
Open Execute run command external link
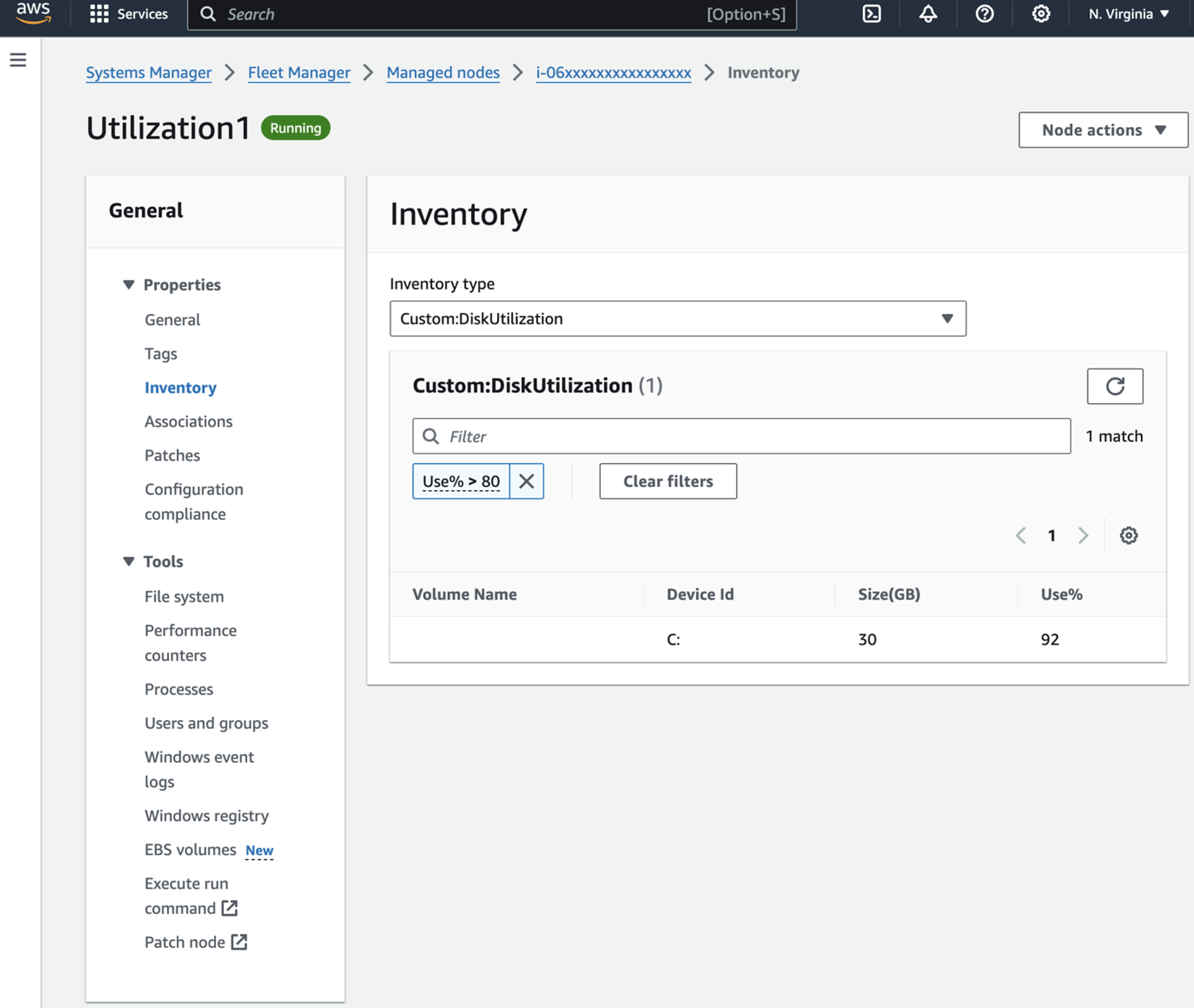229,908
